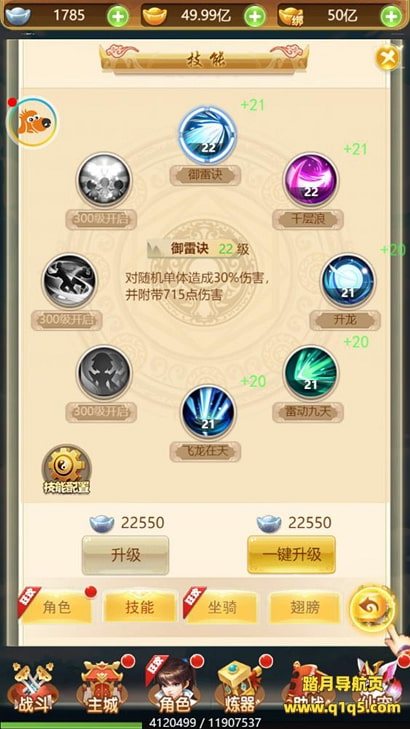The width and height of the screenshot is (410, 729).
Task: Pick the 飞龙在天 skill icon
Action: pos(208,412)
